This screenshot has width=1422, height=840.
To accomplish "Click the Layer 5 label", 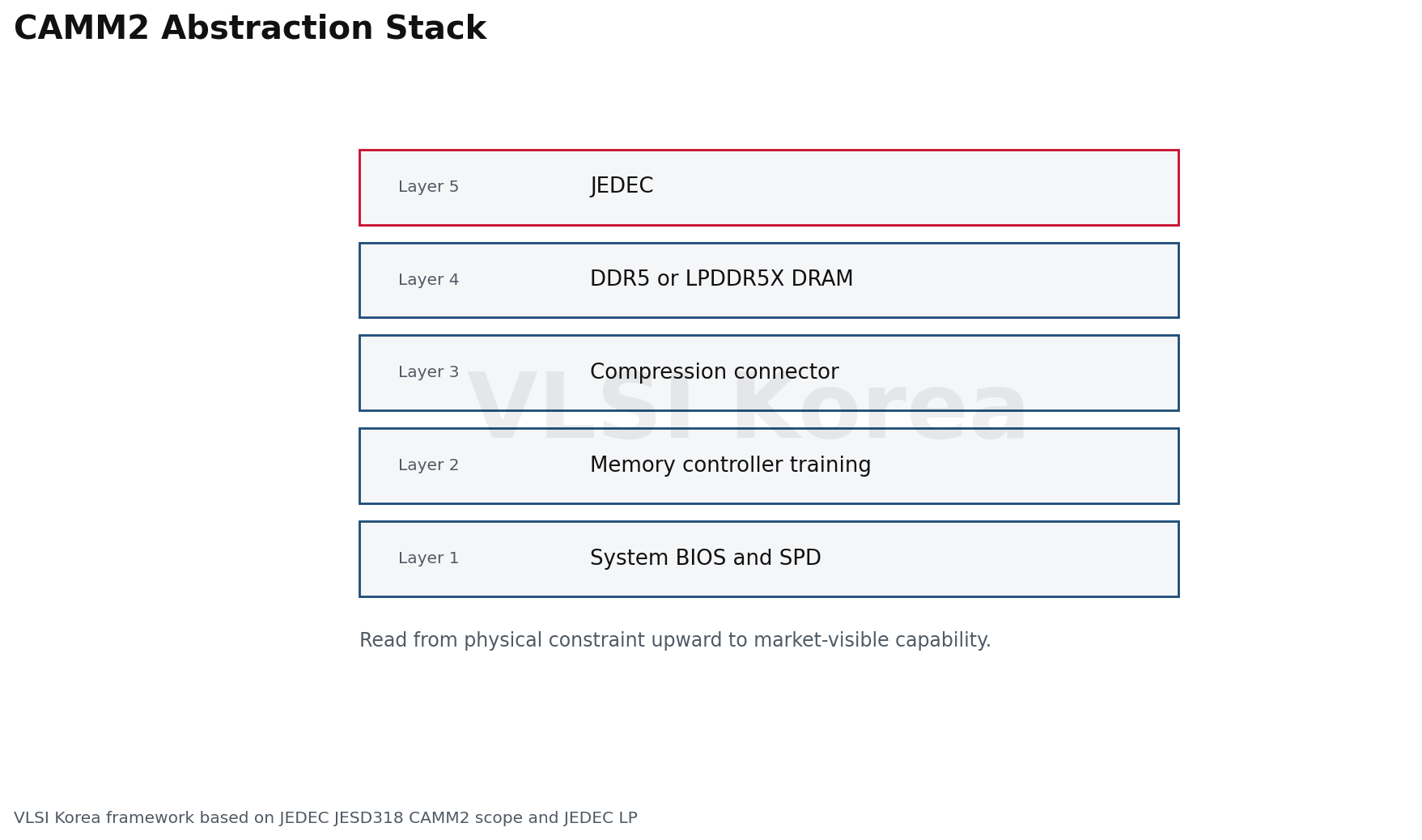I will pos(428,187).
